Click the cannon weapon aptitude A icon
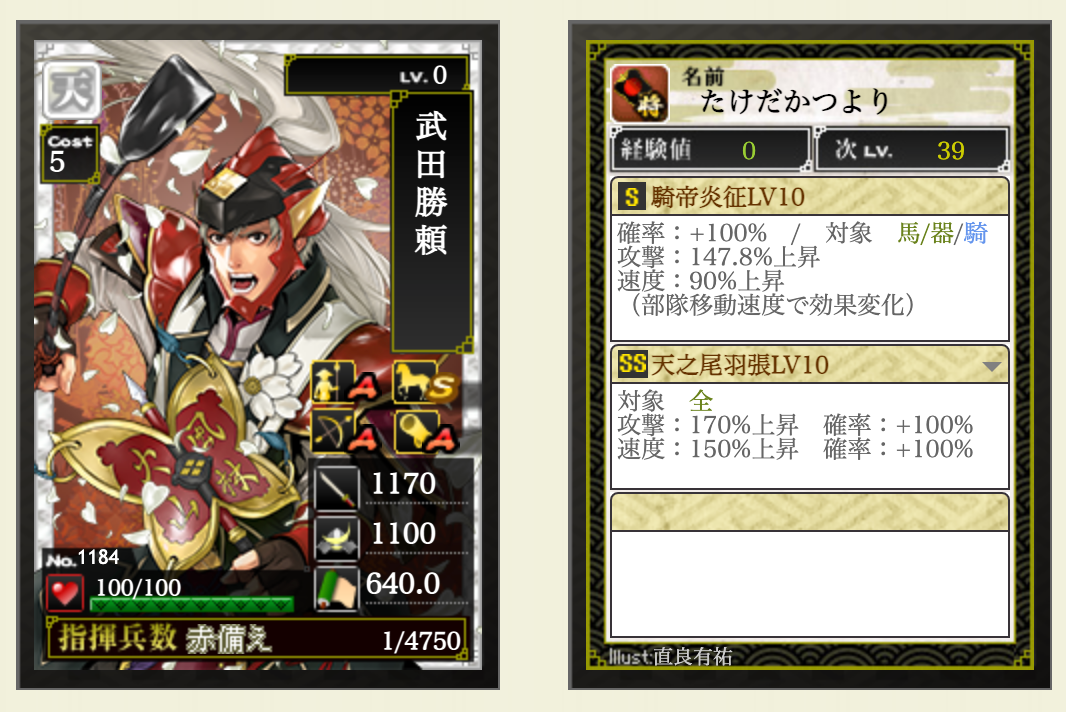Viewport: 1066px width, 712px height. pos(426,433)
